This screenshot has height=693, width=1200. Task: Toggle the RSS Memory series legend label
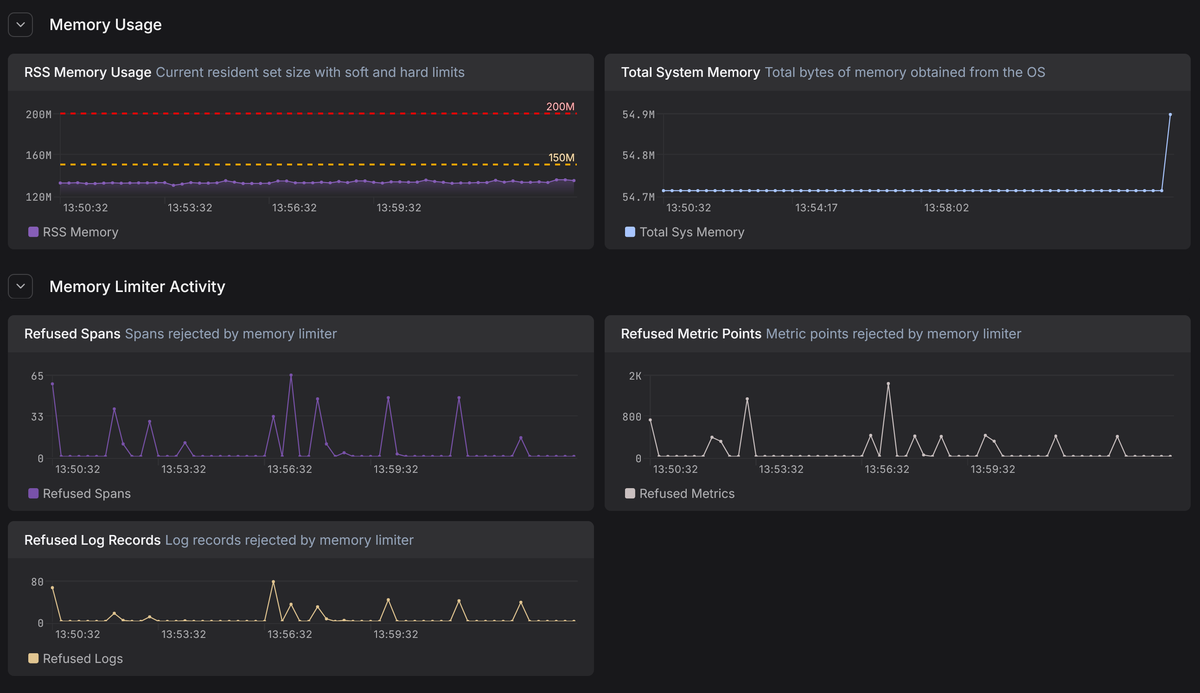coord(80,232)
